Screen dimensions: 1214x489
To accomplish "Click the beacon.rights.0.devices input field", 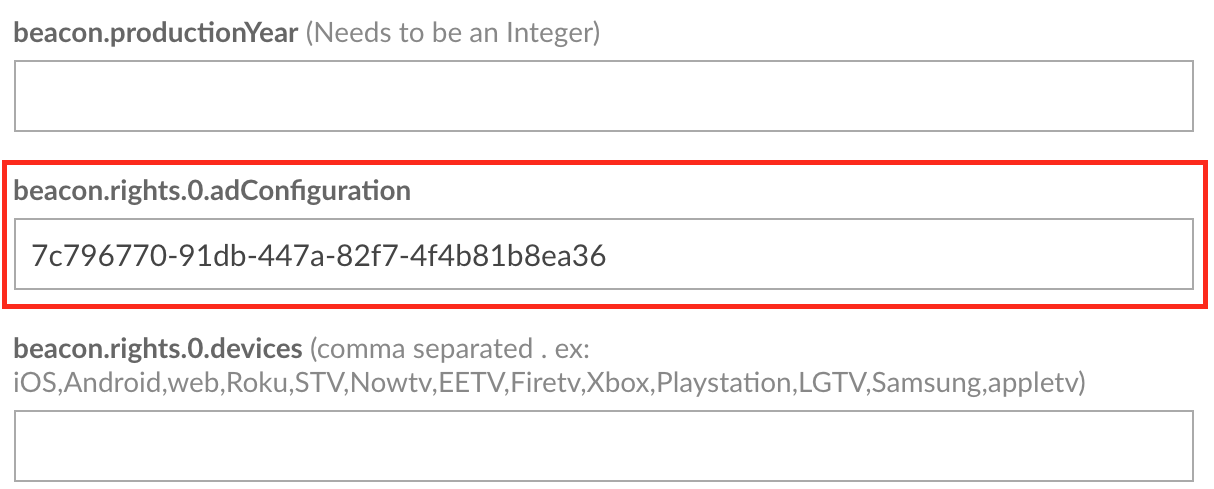I will tap(603, 445).
